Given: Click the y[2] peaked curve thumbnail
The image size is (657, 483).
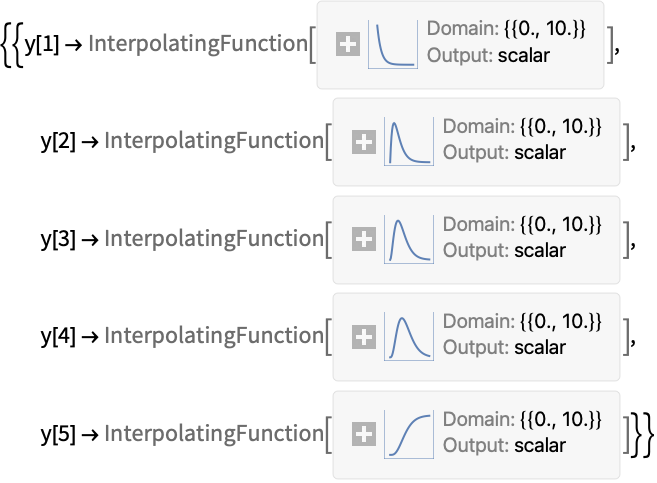Looking at the screenshot, I should pos(409,142).
